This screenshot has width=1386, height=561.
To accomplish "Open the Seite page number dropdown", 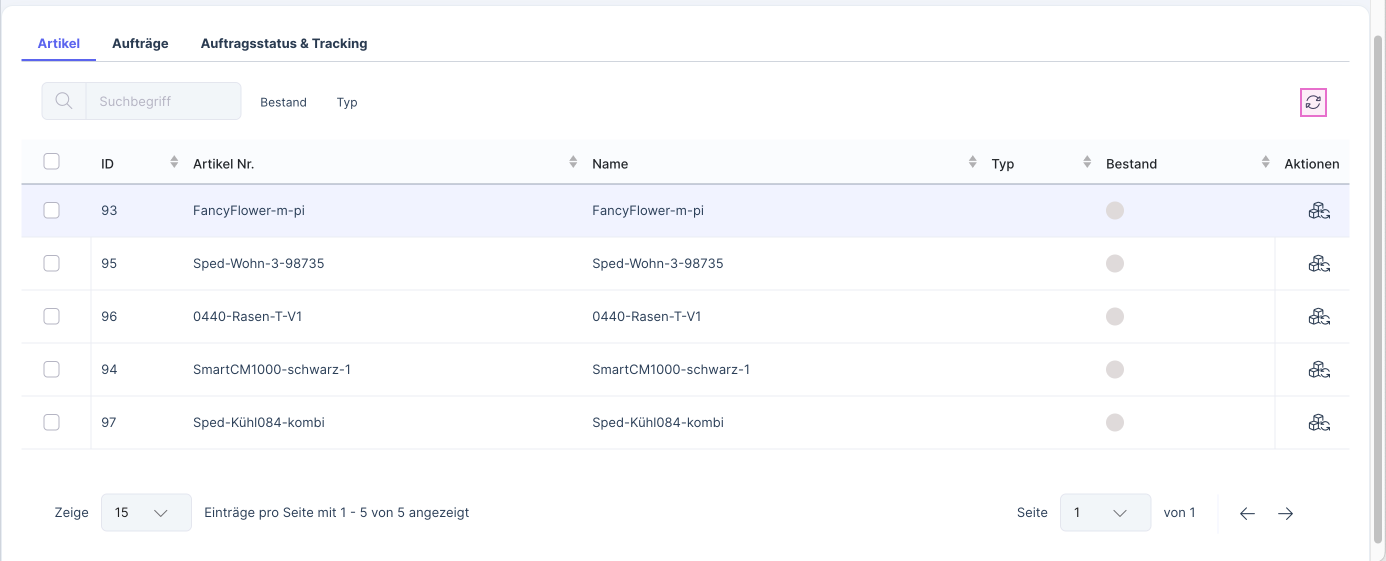I will tap(1105, 513).
